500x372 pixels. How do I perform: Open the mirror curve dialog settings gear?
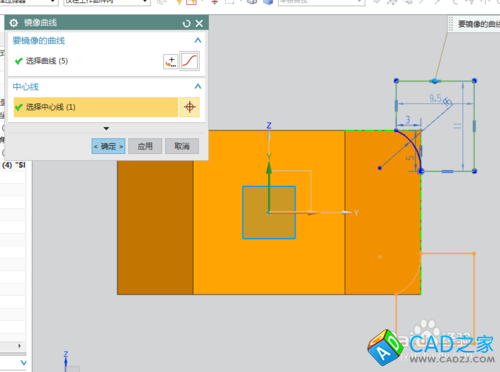[14, 23]
